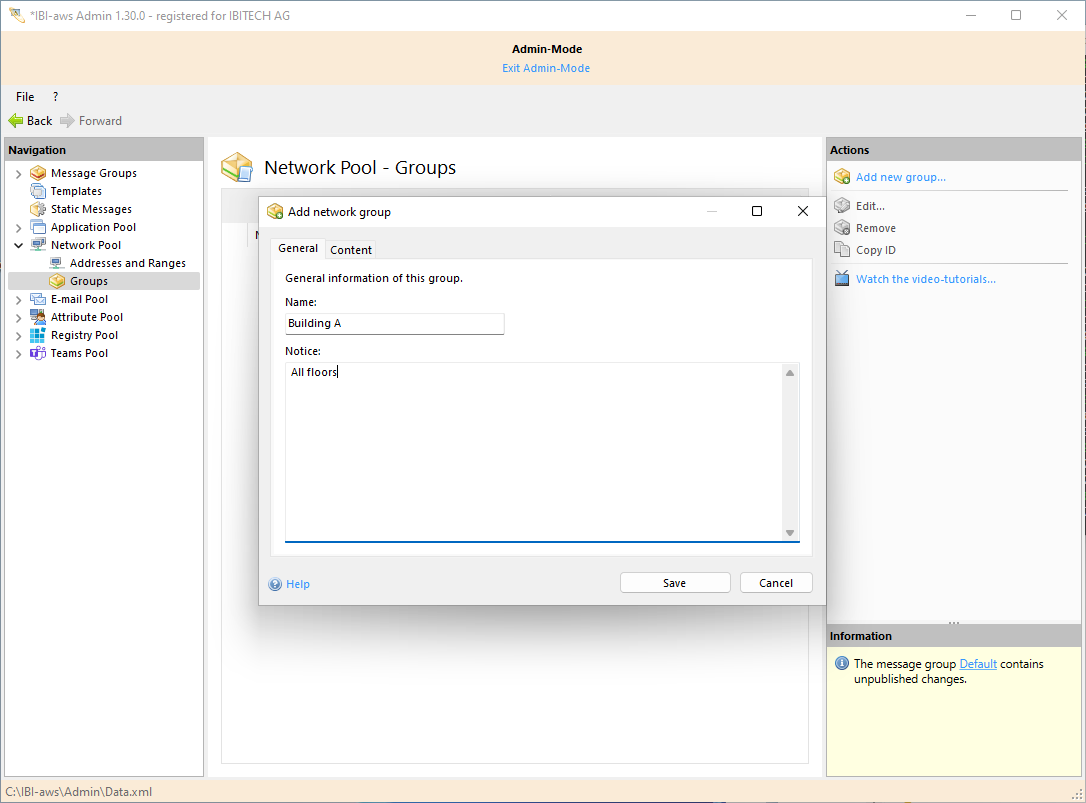1086x803 pixels.
Task: Expand the E-mail Pool tree node
Action: pyautogui.click(x=18, y=300)
